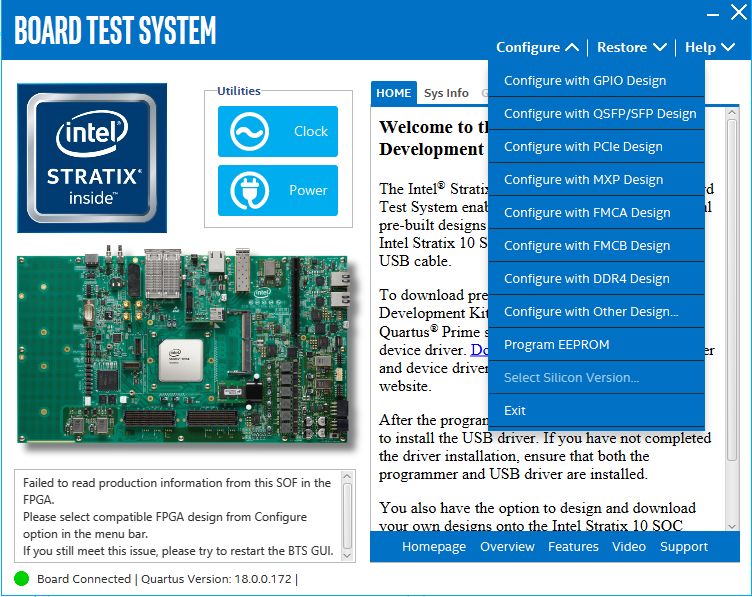Viewport: 752px width, 597px height.
Task: Open the Overview link
Action: click(x=507, y=547)
